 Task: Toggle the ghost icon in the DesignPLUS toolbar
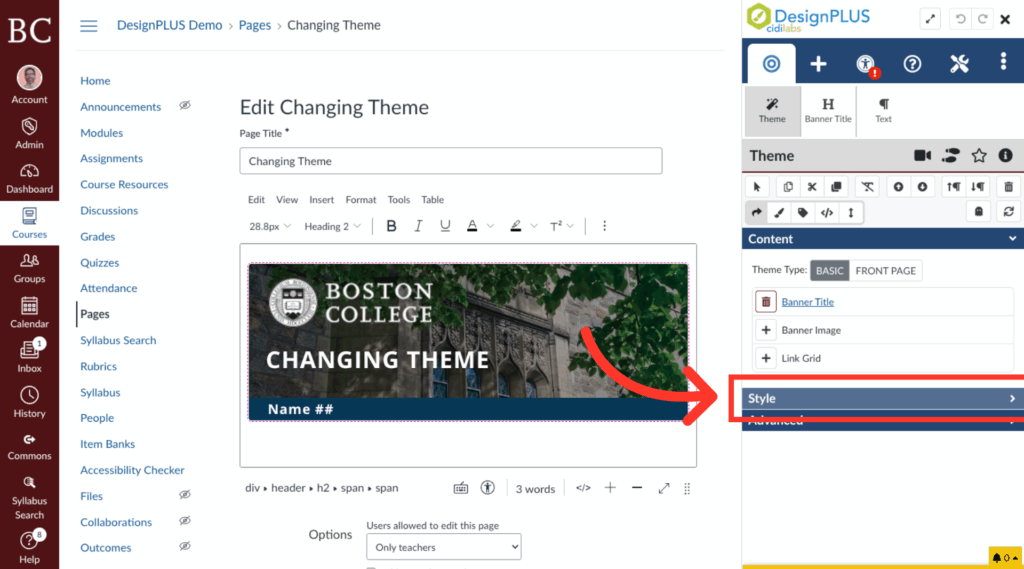pyautogui.click(x=978, y=212)
